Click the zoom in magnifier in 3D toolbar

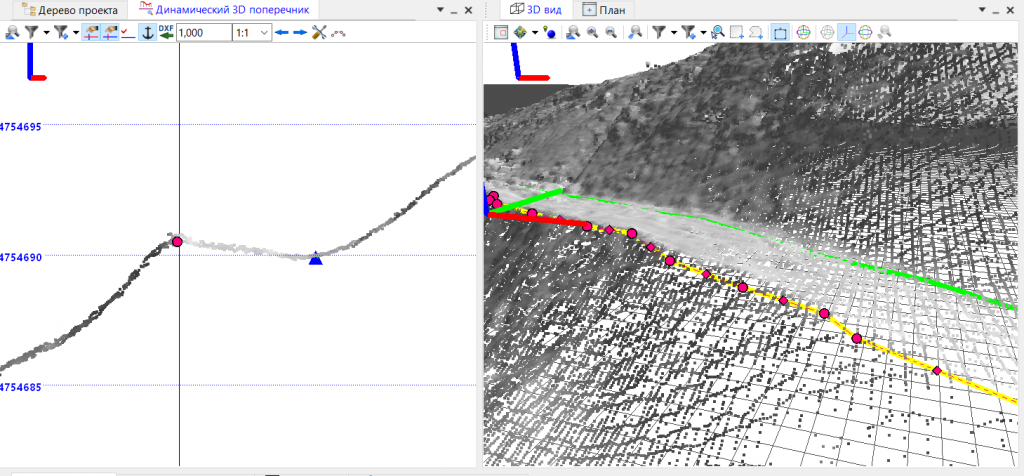592,33
